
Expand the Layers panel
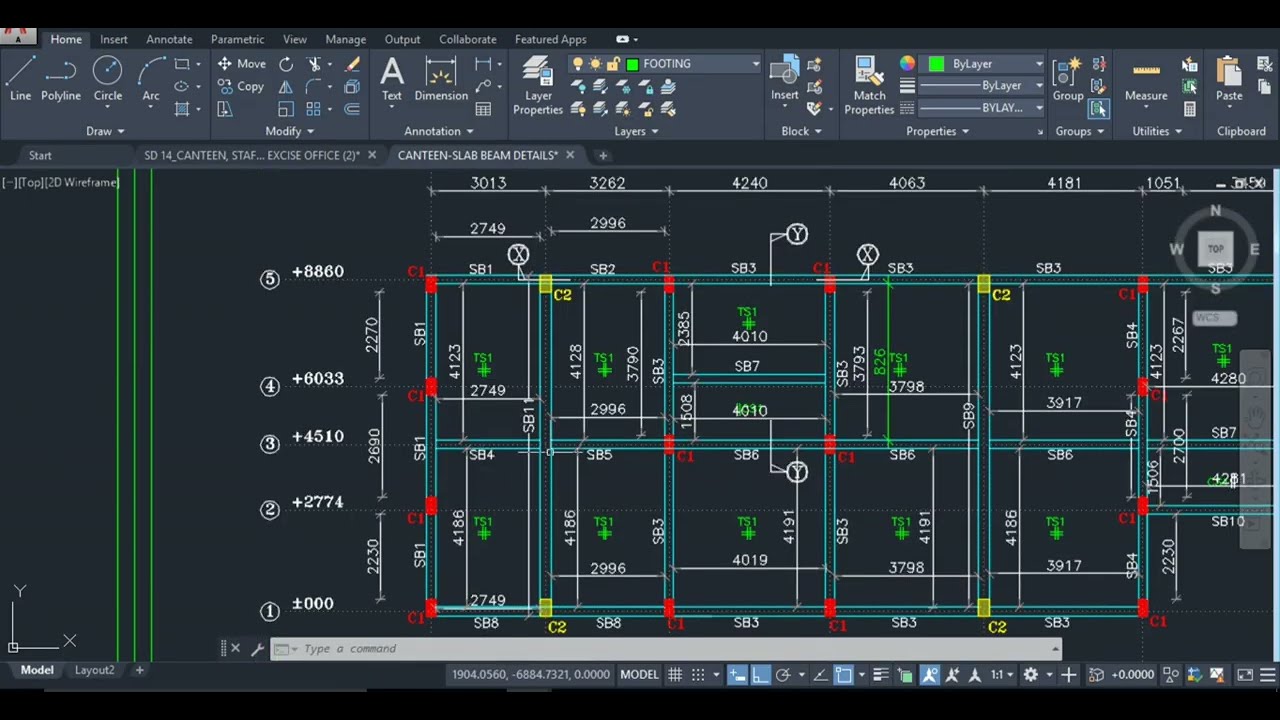pos(636,131)
